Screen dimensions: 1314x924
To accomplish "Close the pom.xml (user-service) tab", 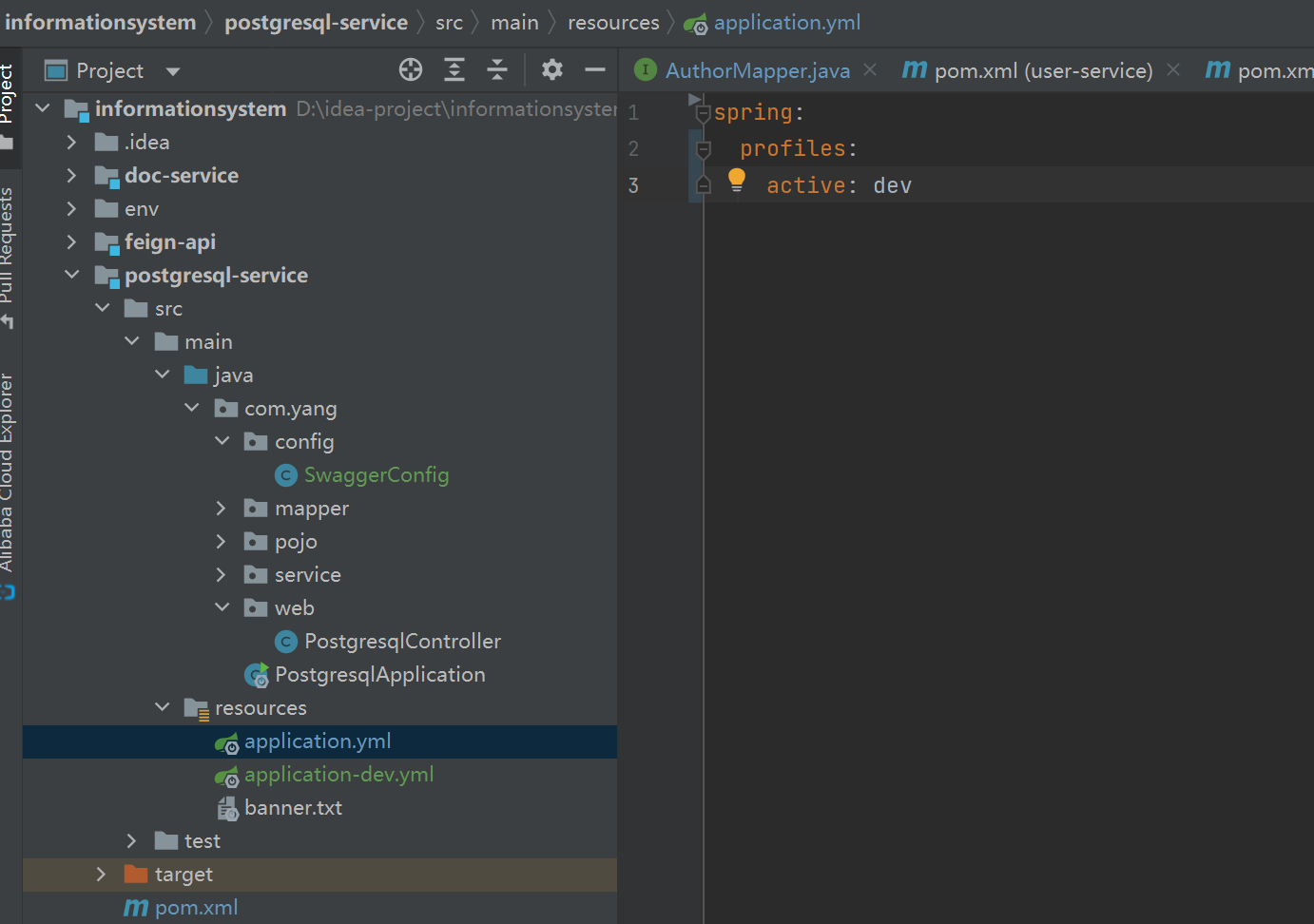I will point(1173,70).
